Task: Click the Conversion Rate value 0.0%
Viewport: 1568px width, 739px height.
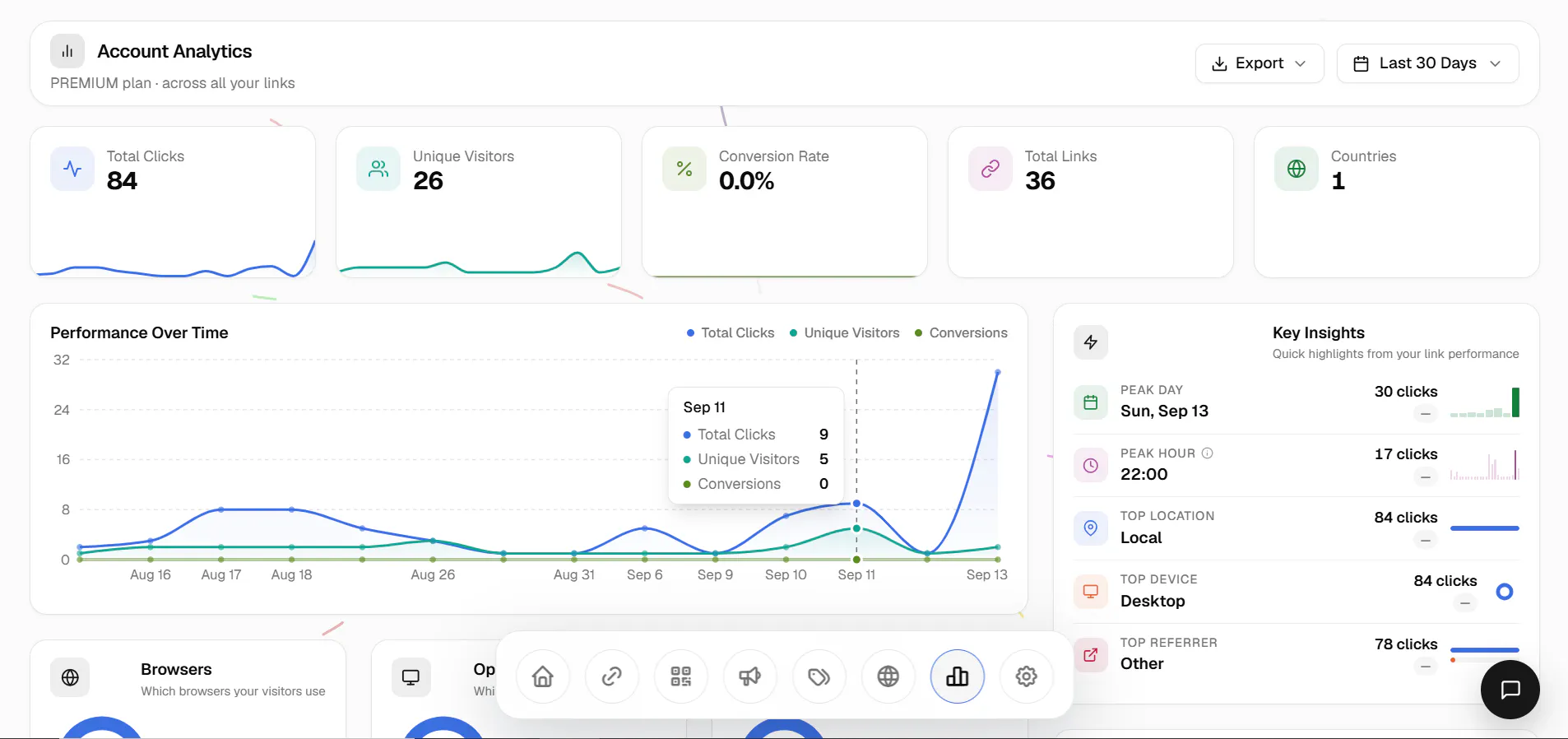Action: point(747,181)
